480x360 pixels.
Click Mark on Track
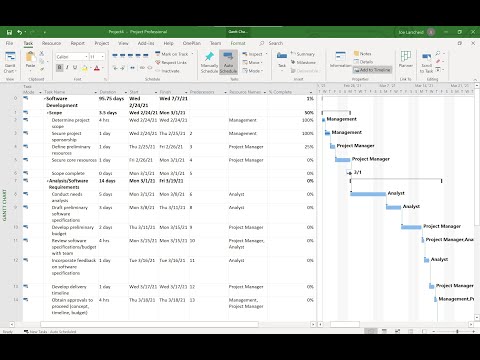tap(172, 54)
